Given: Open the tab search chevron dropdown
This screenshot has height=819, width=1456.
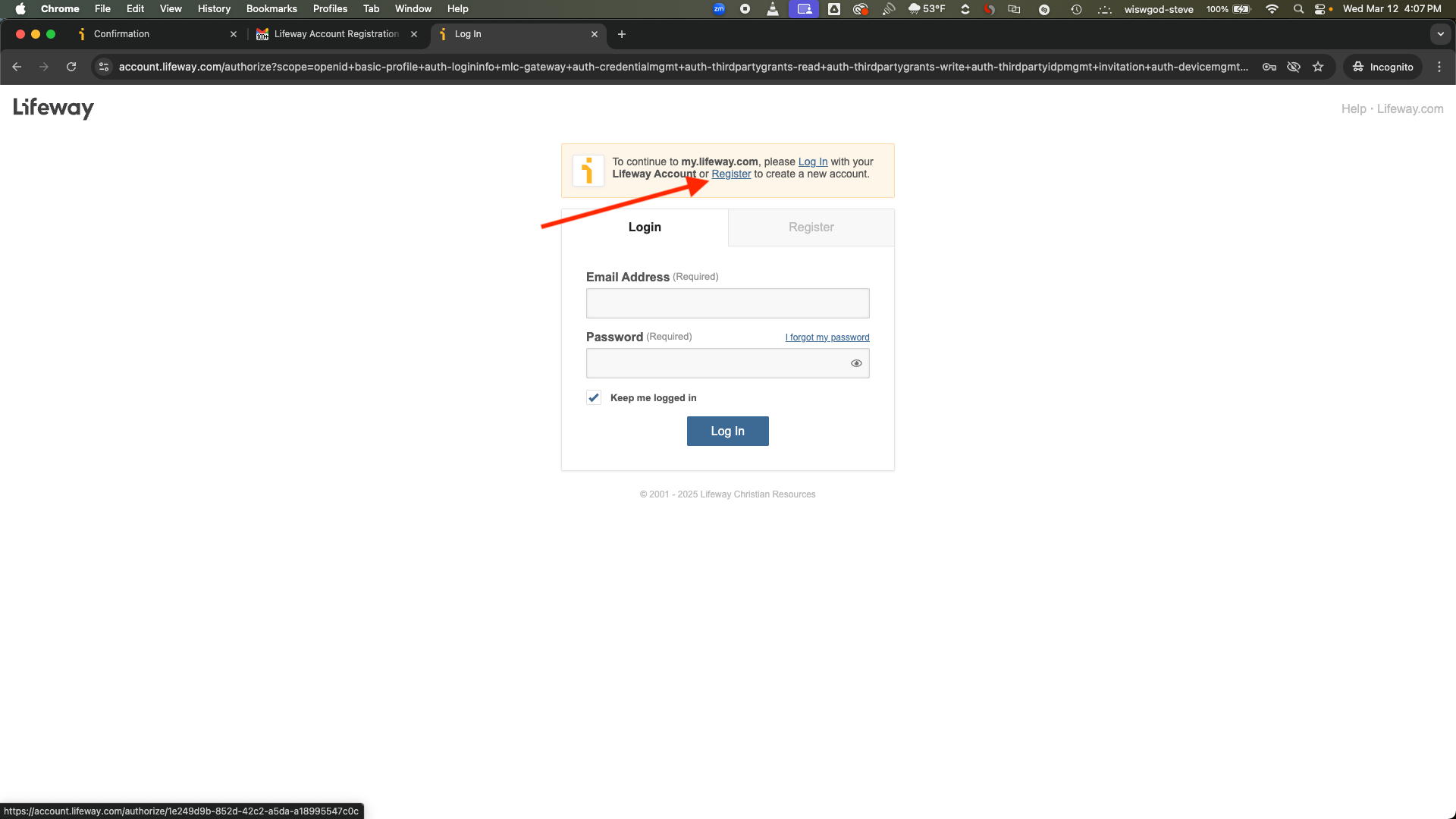Looking at the screenshot, I should [x=1440, y=34].
